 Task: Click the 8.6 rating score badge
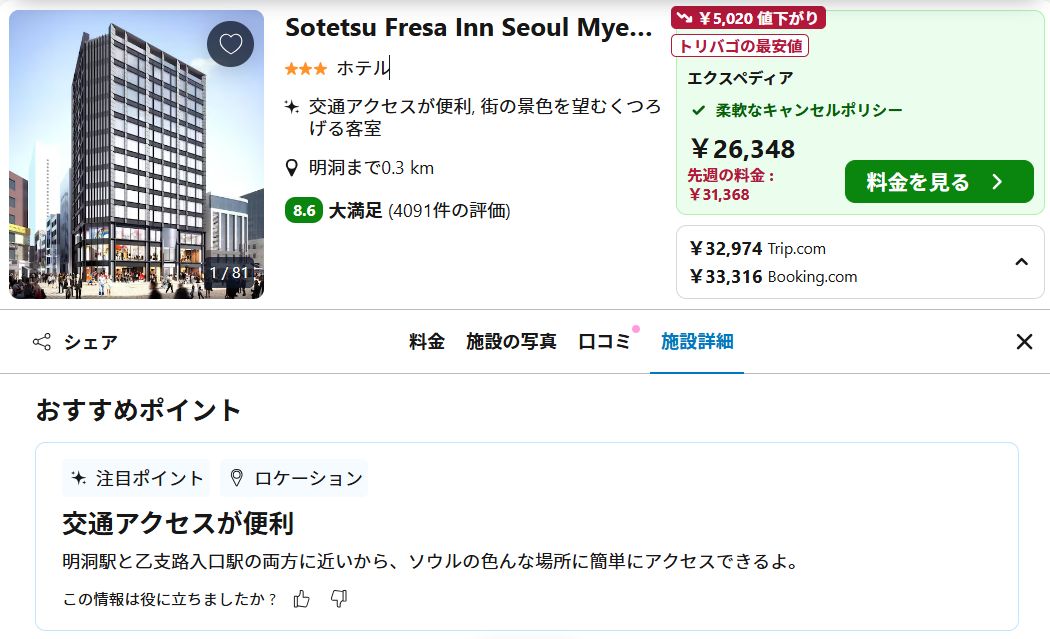pos(304,211)
